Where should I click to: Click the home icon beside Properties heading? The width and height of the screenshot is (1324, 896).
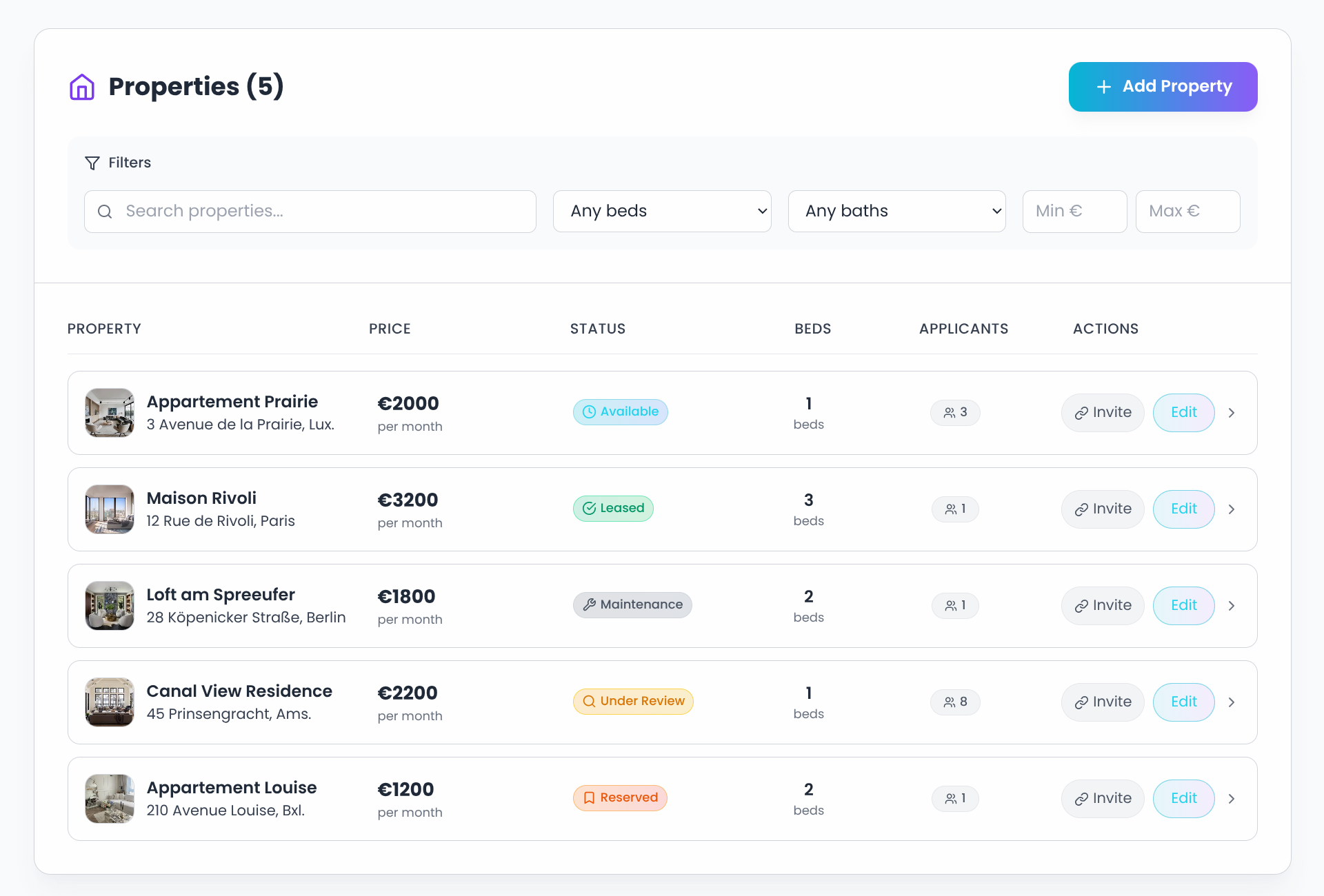pyautogui.click(x=81, y=87)
